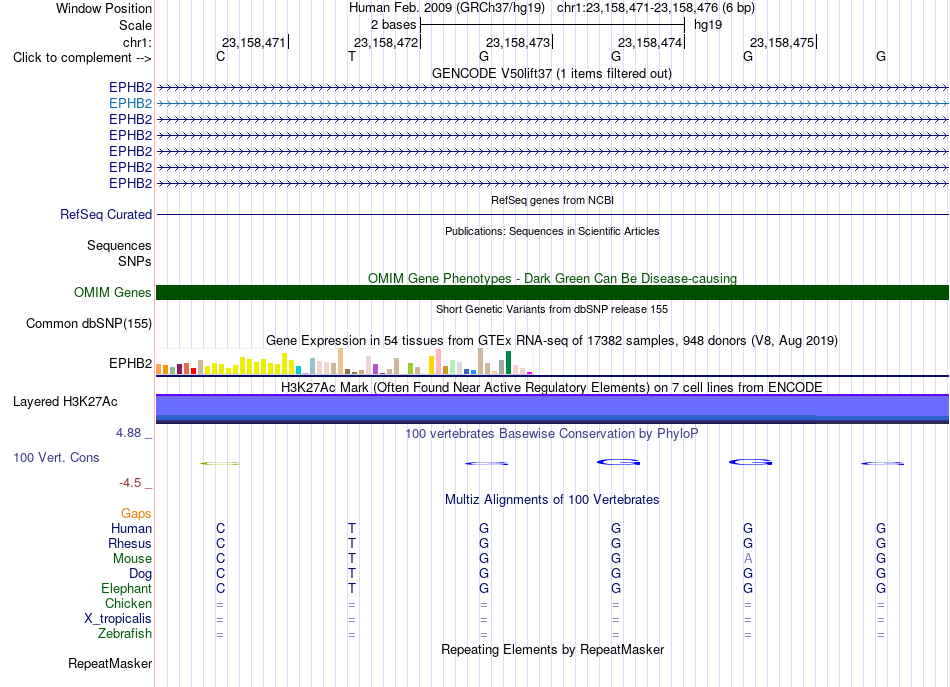Click the dark green OMIM gene bar
Image resolution: width=950 pixels, height=687 pixels.
(x=552, y=293)
